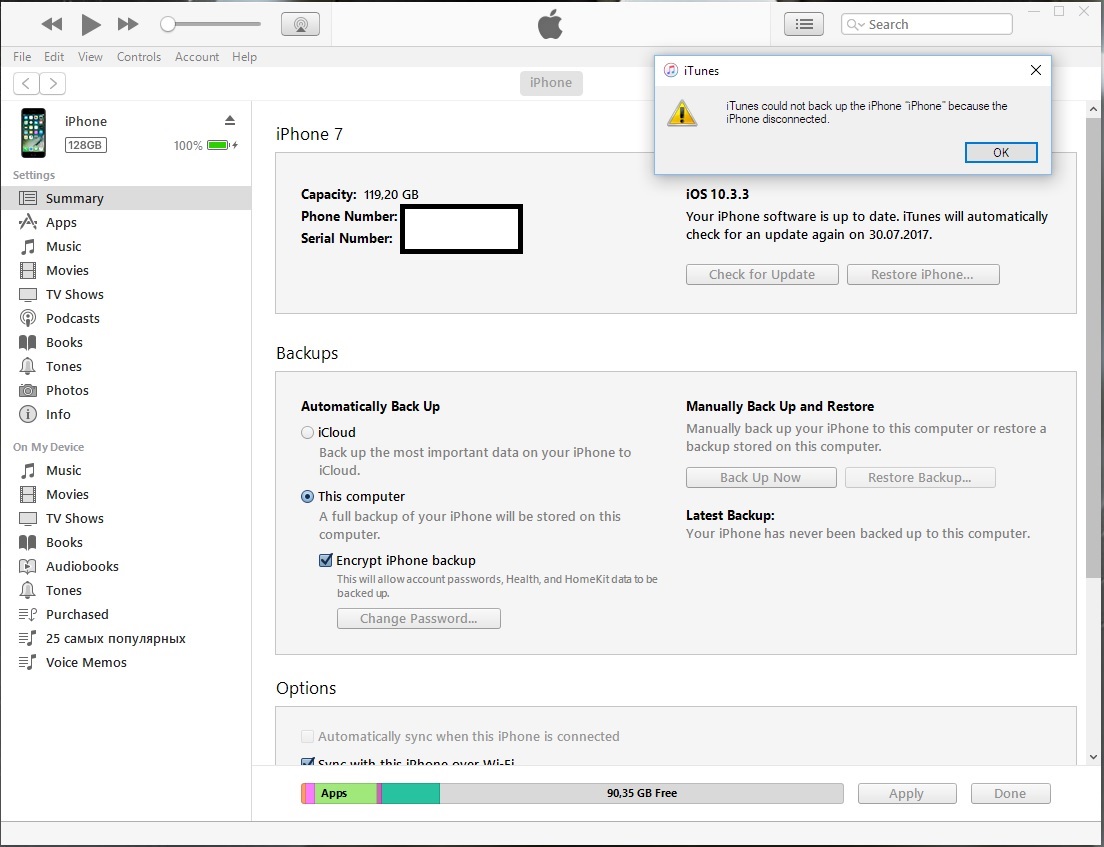Select the iCloud backup radio button

click(x=308, y=432)
